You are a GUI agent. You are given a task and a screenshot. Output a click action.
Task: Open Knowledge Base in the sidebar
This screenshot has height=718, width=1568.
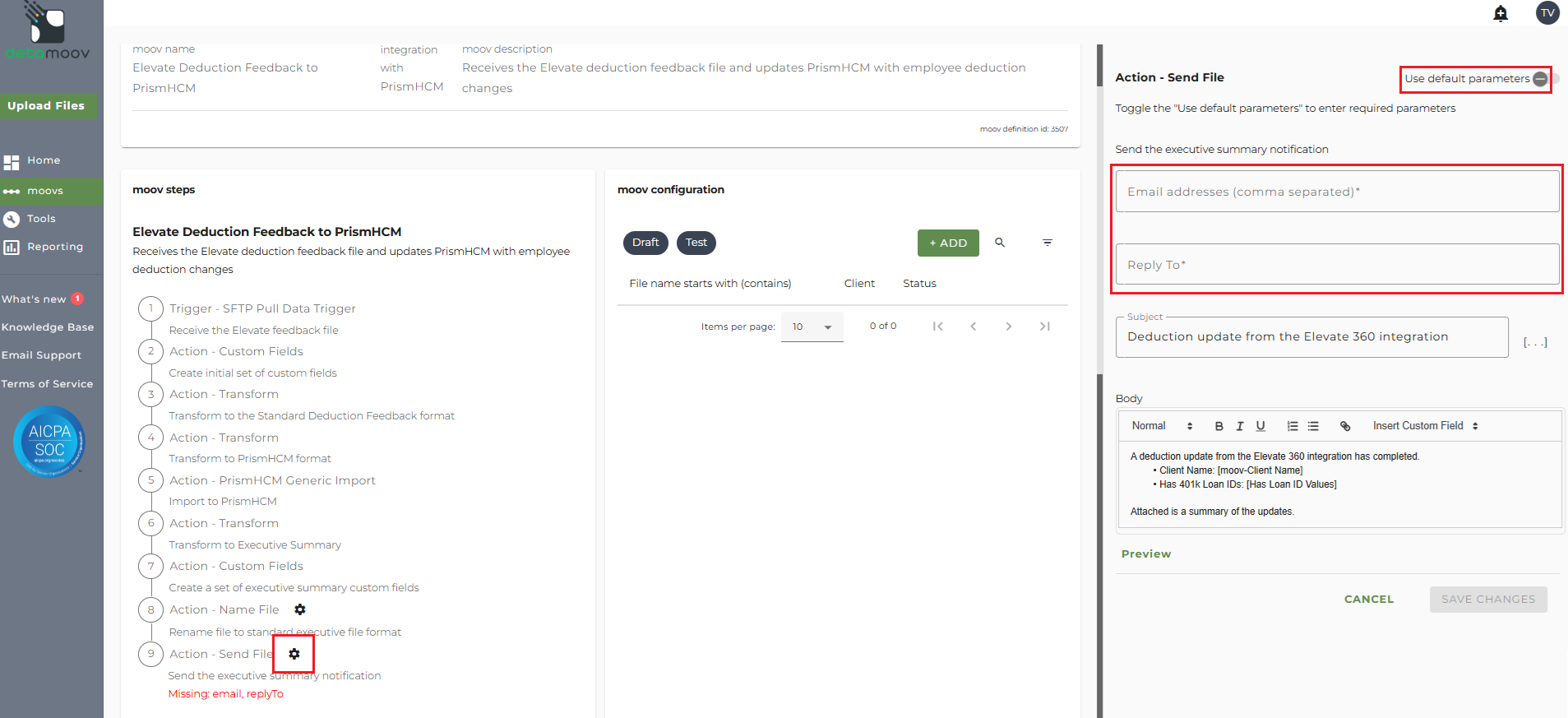[48, 327]
